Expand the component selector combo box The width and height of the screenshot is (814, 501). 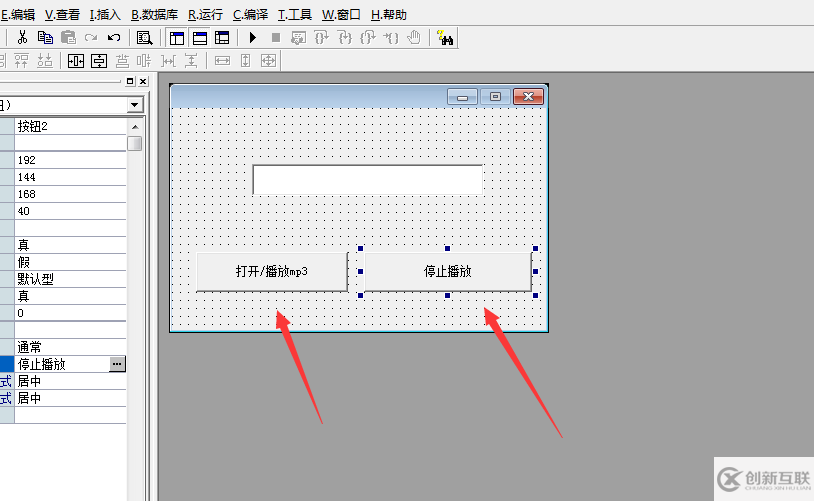[x=134, y=105]
